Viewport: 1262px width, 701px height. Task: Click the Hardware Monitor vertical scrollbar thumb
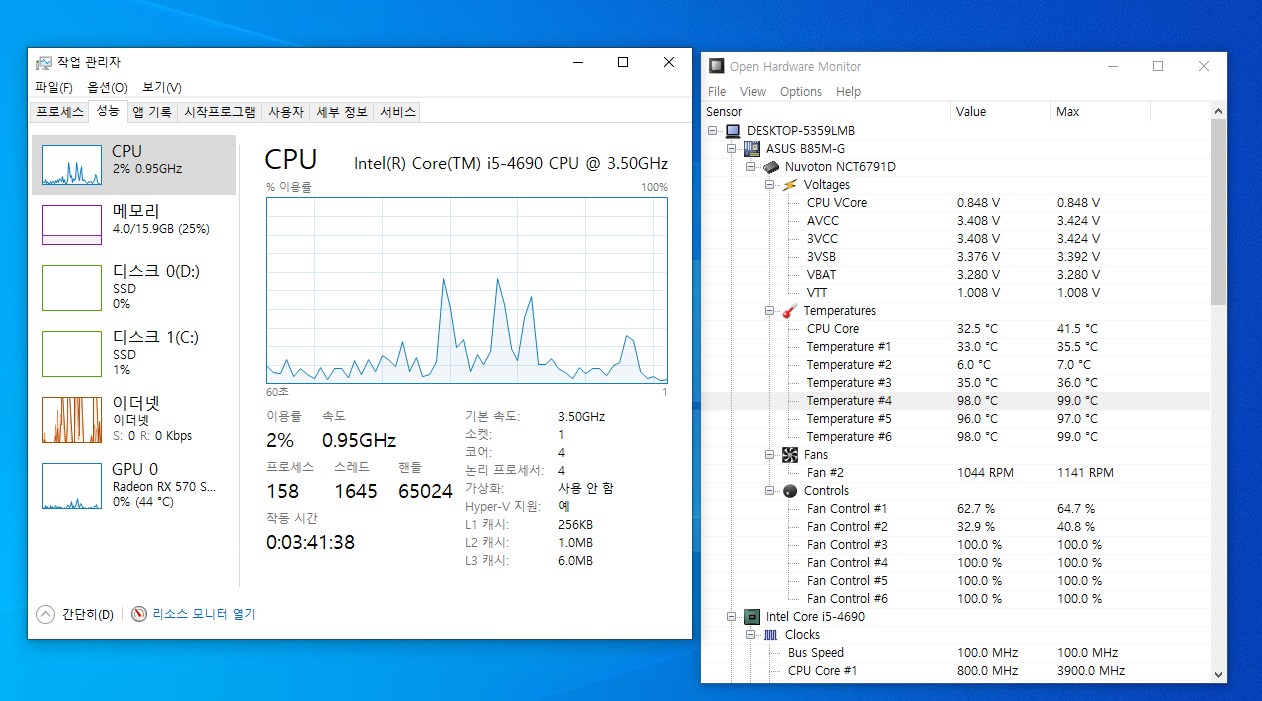[x=1218, y=211]
